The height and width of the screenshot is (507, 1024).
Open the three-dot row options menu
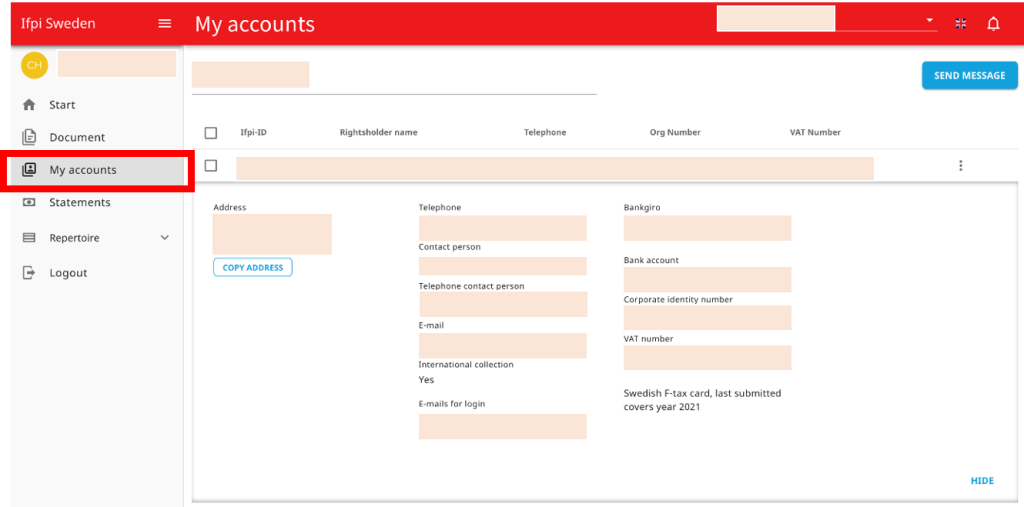(x=960, y=166)
